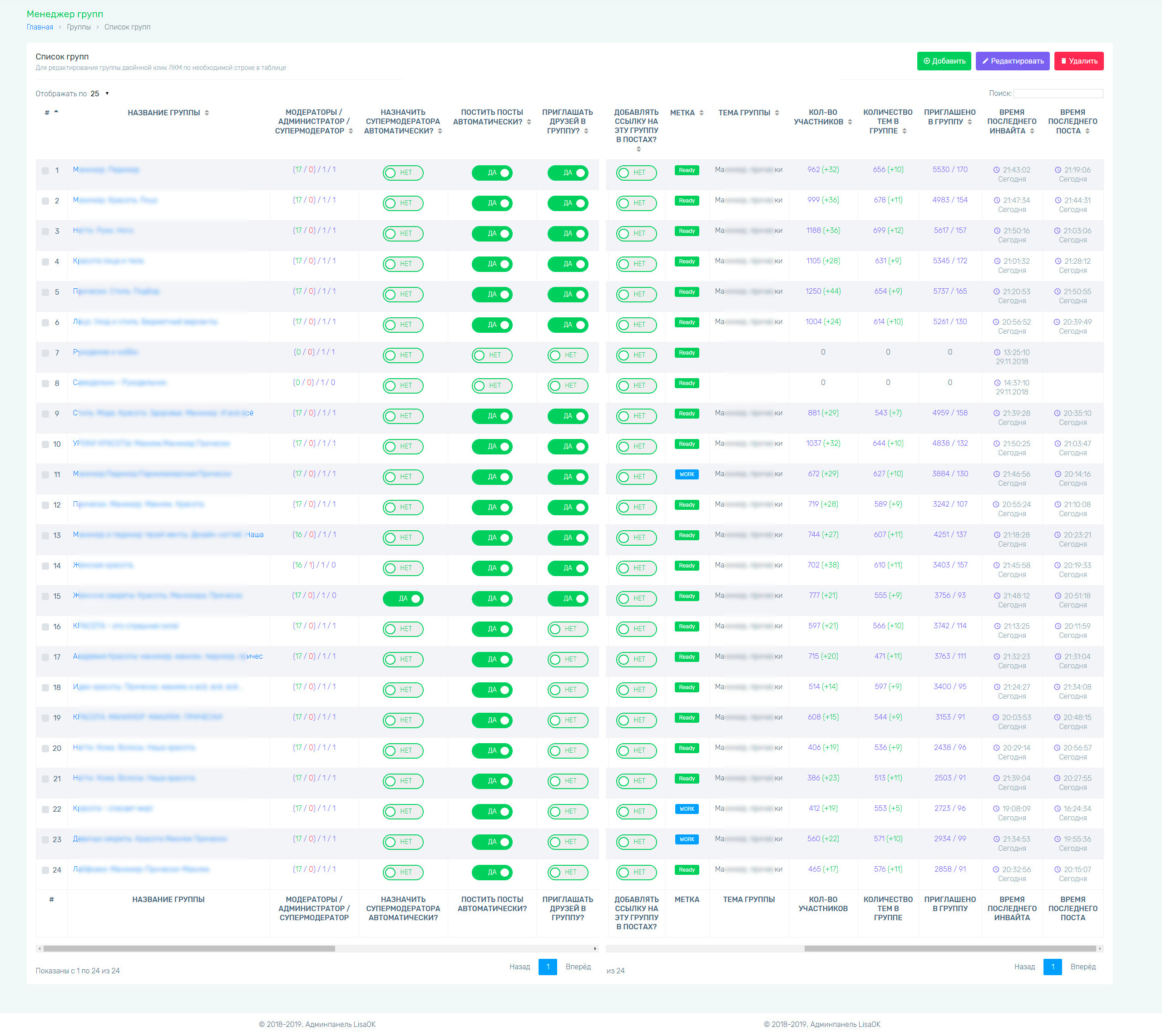Click the clock icon in row 1 last invite time
The image size is (1162, 1036).
(x=996, y=170)
